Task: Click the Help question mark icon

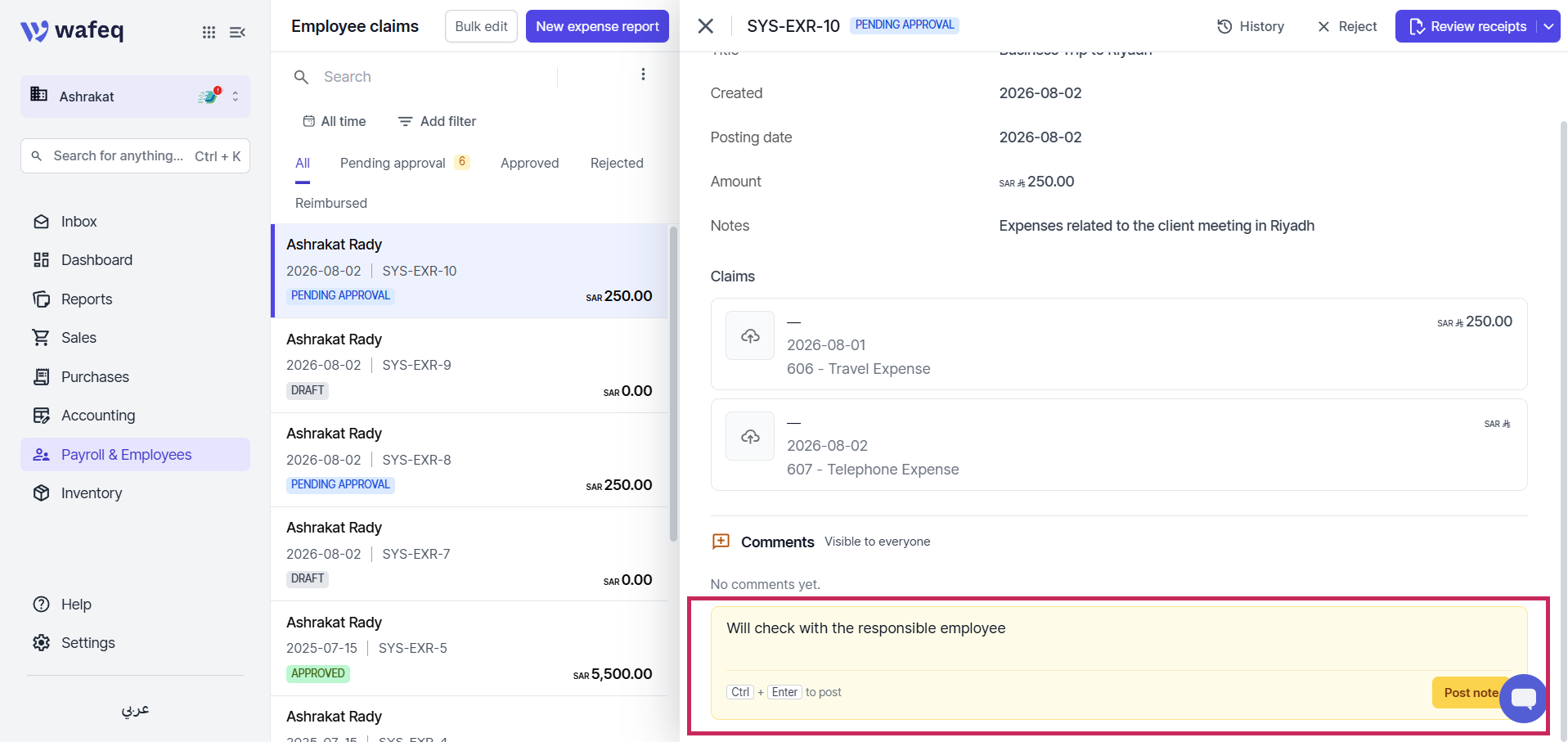Action: point(41,605)
